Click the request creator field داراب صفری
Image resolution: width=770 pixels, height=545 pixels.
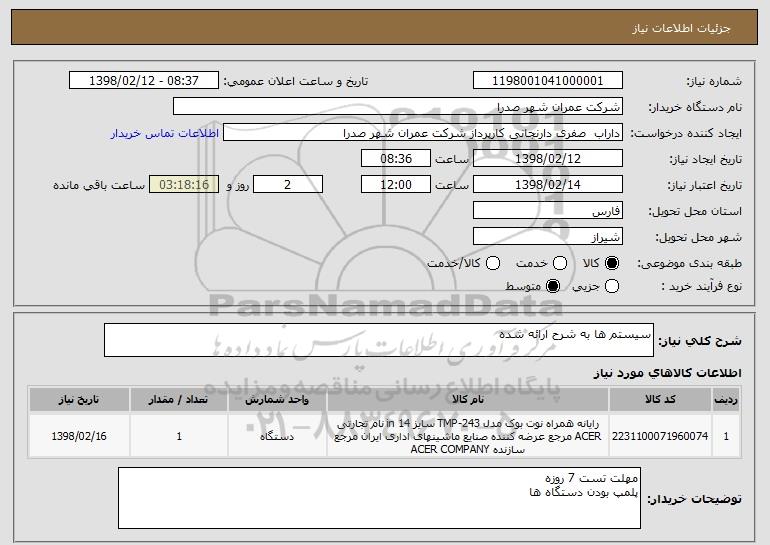coord(423,133)
